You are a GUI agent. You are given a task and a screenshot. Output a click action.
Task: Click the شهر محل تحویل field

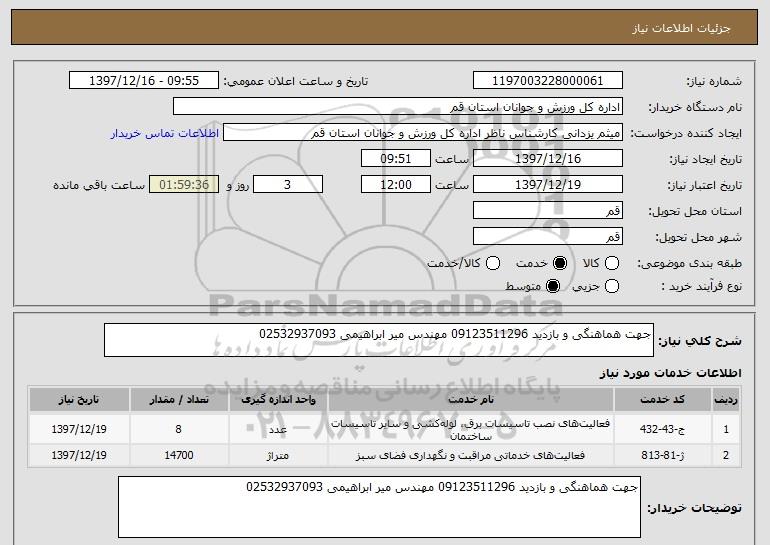(548, 237)
